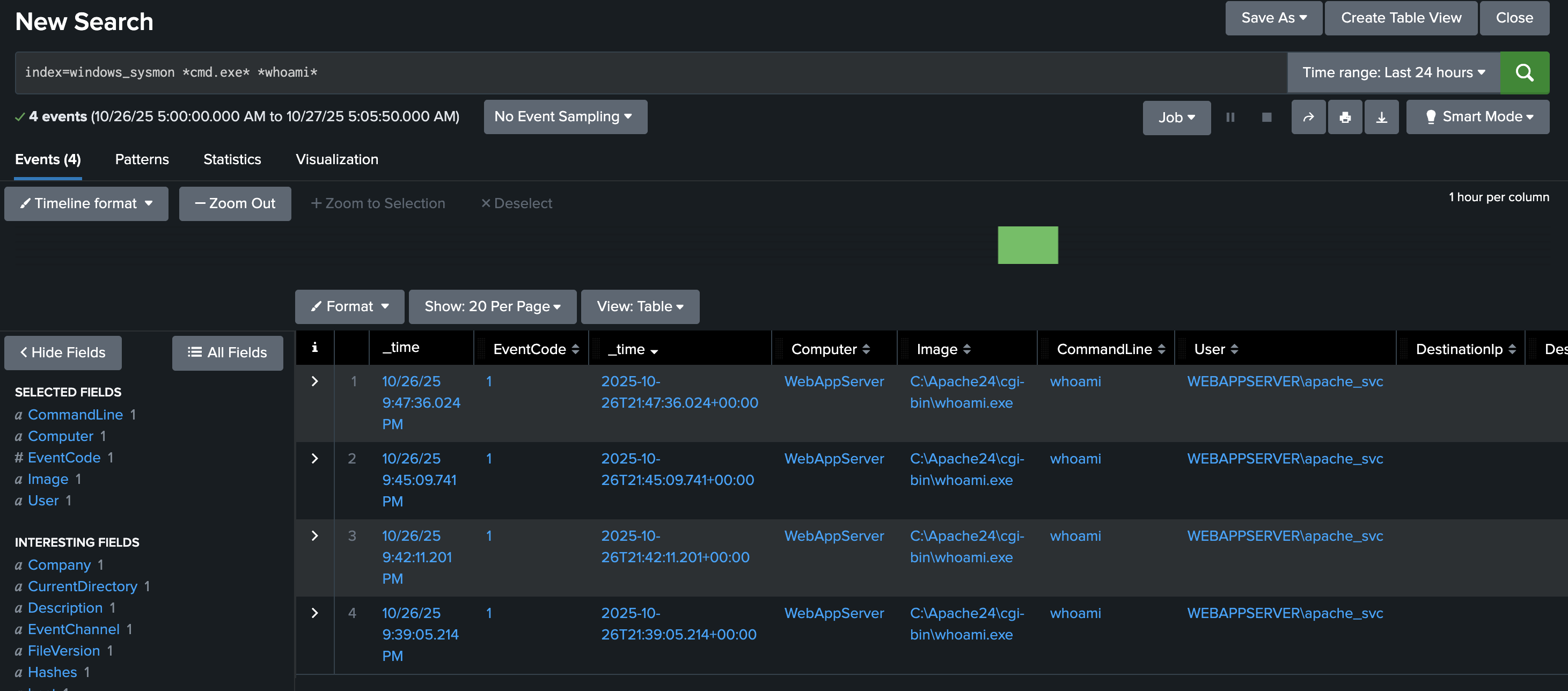Open the Patterns tab
Screen dimensions: 1568x691
tap(142, 159)
